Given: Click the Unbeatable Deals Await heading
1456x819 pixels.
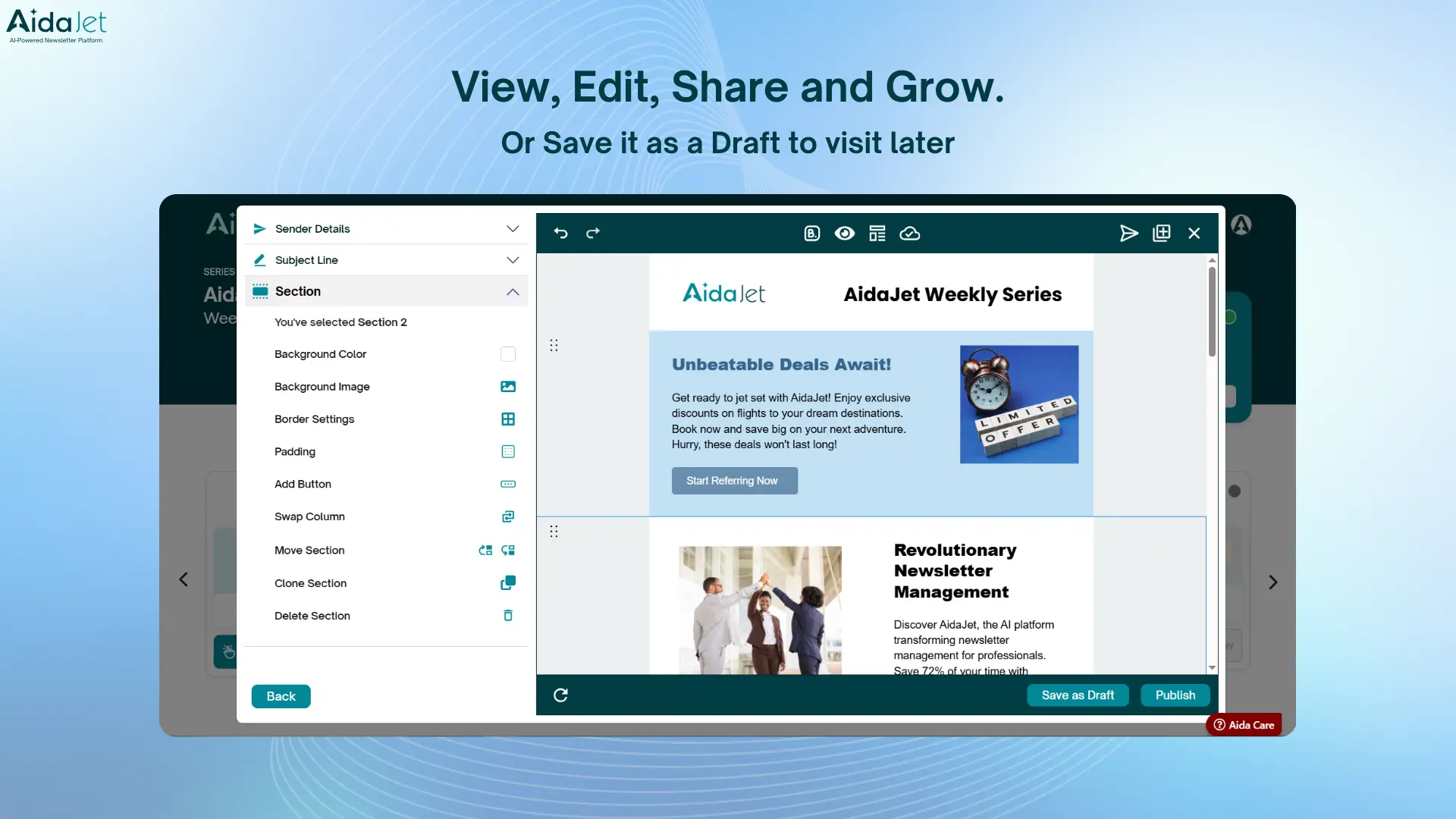Looking at the screenshot, I should coord(781,365).
